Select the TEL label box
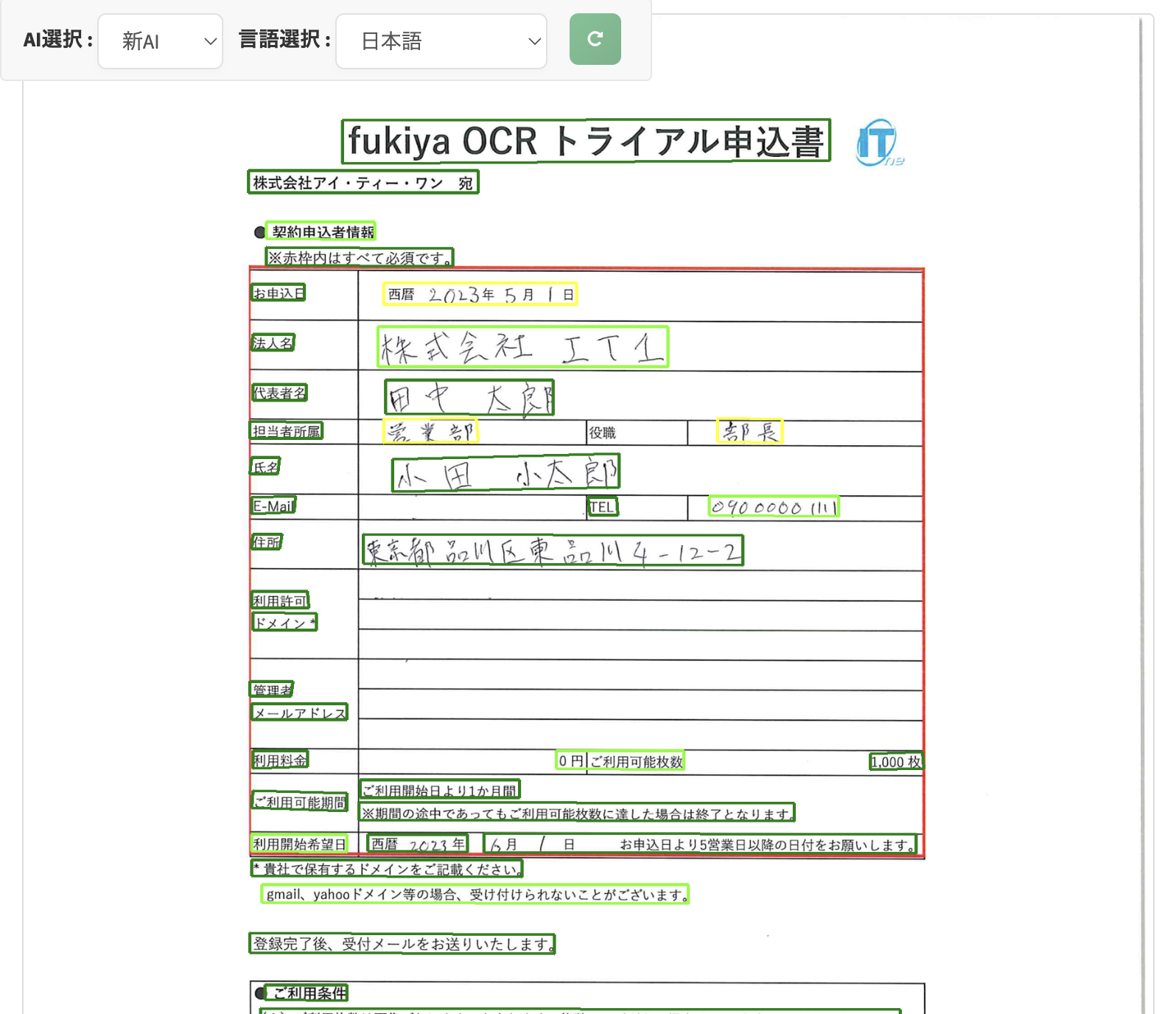 [x=602, y=506]
